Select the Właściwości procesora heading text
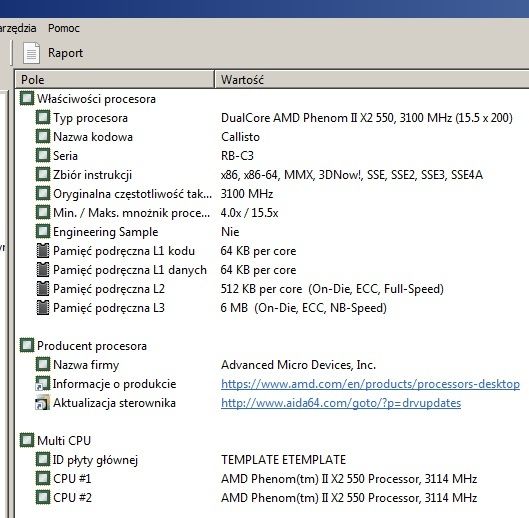Screen dimensions: 529x518 pos(96,99)
